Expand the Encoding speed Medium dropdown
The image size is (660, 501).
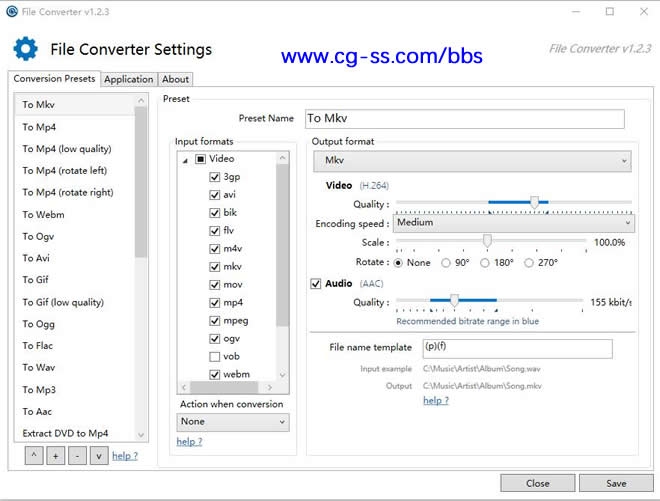tap(513, 224)
